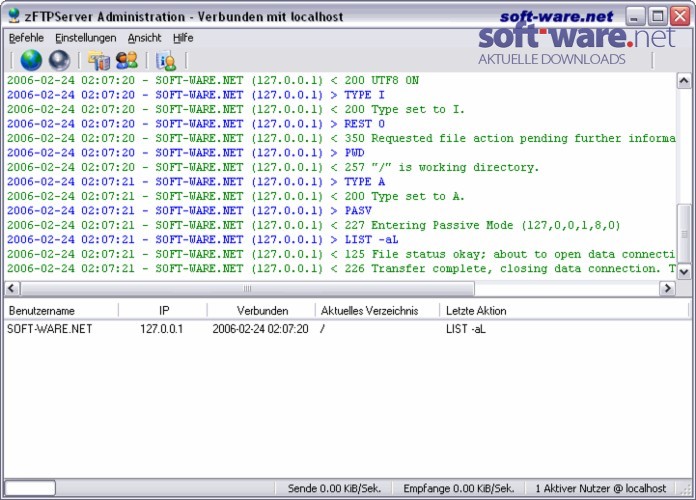This screenshot has width=696, height=500.
Task: Open the folders settings toolbar icon
Action: point(99,60)
